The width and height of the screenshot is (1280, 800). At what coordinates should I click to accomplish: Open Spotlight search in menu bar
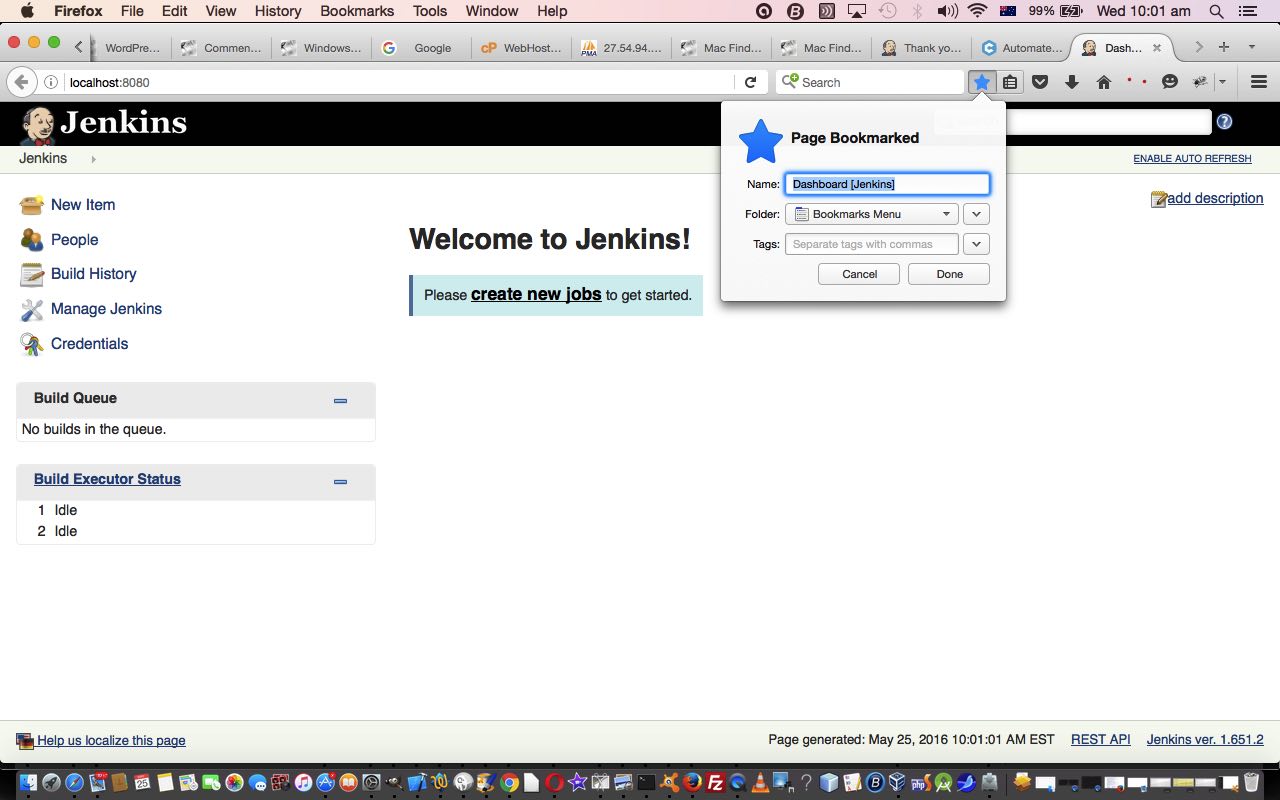point(1217,11)
